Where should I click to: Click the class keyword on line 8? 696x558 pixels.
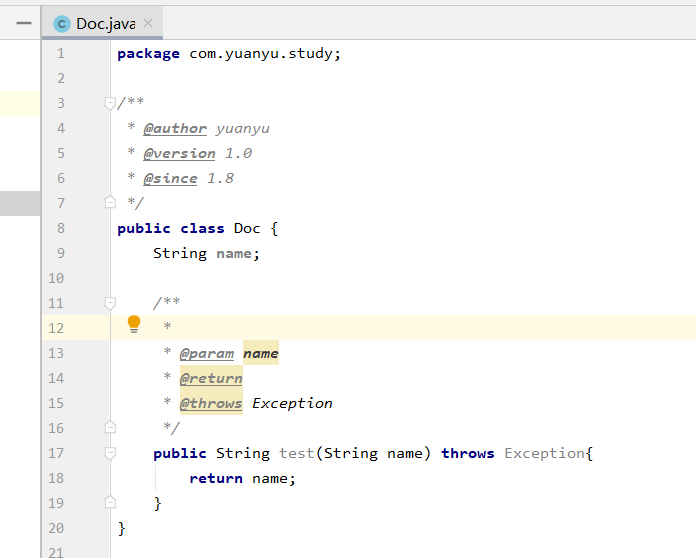point(202,228)
